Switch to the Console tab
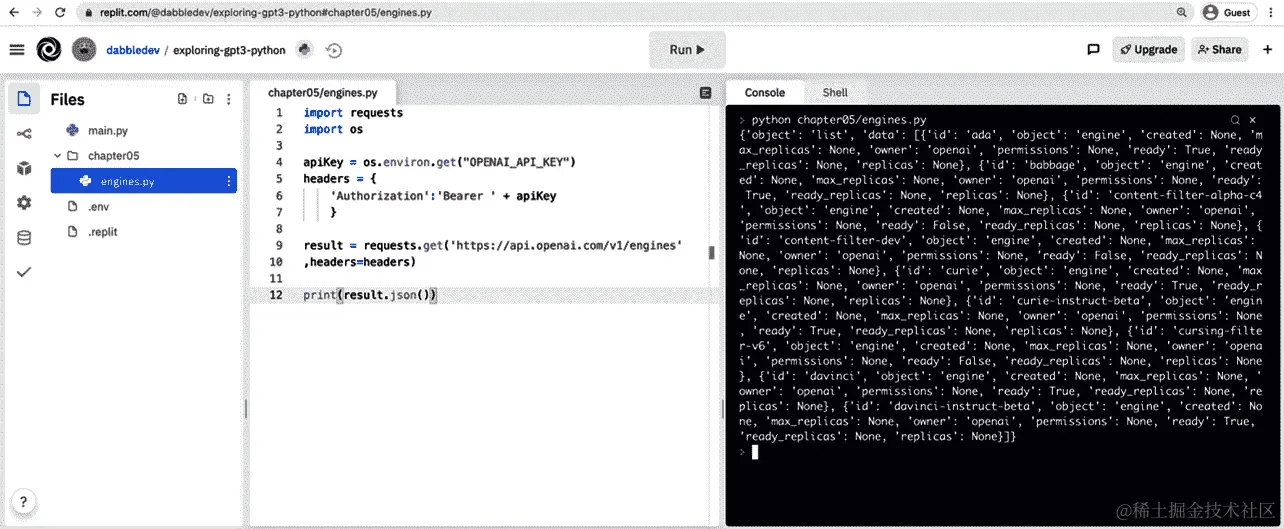1284x529 pixels. 765,93
